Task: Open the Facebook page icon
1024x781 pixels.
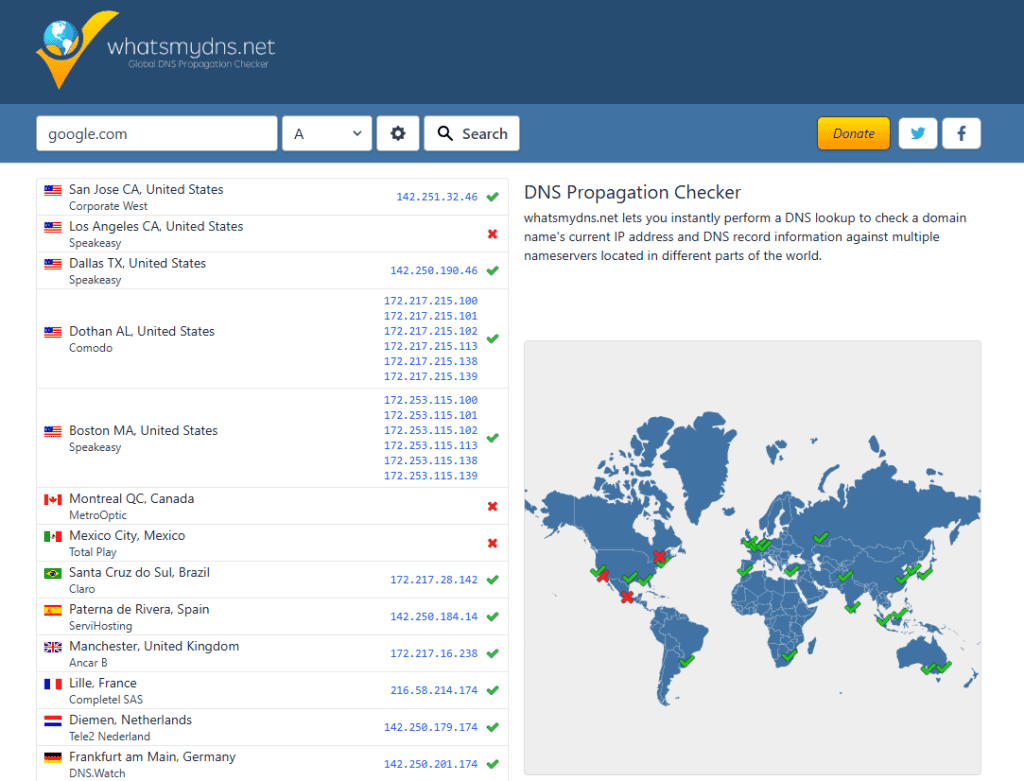Action: coord(961,133)
